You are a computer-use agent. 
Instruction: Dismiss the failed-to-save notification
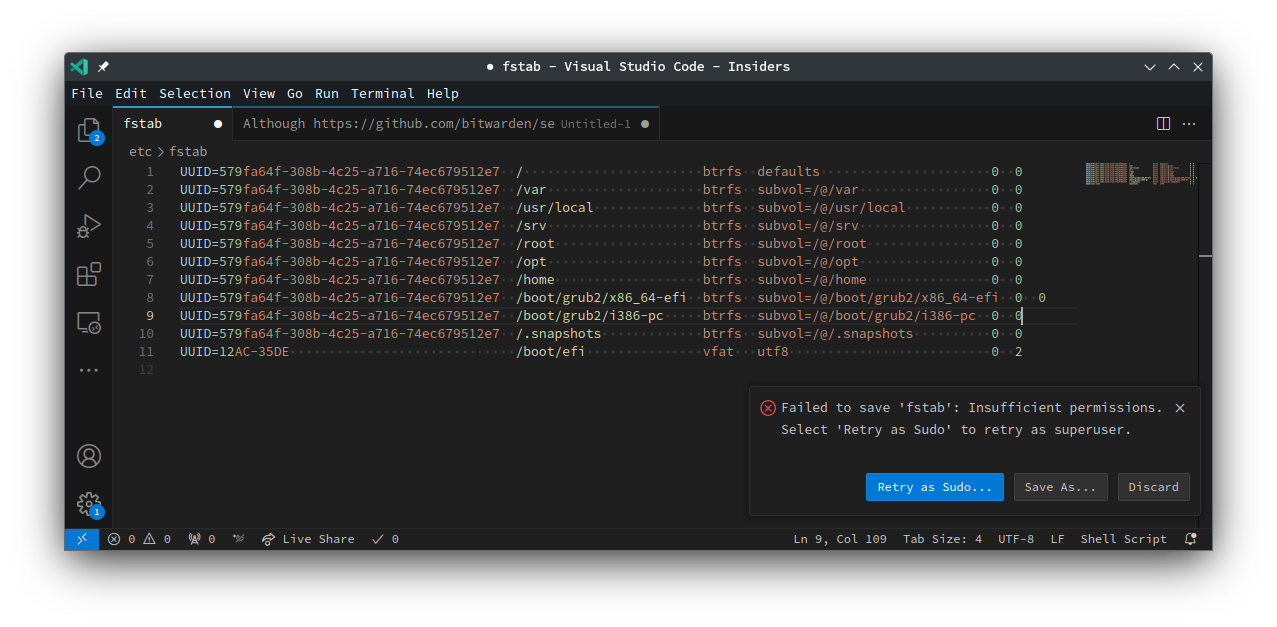tap(1180, 408)
